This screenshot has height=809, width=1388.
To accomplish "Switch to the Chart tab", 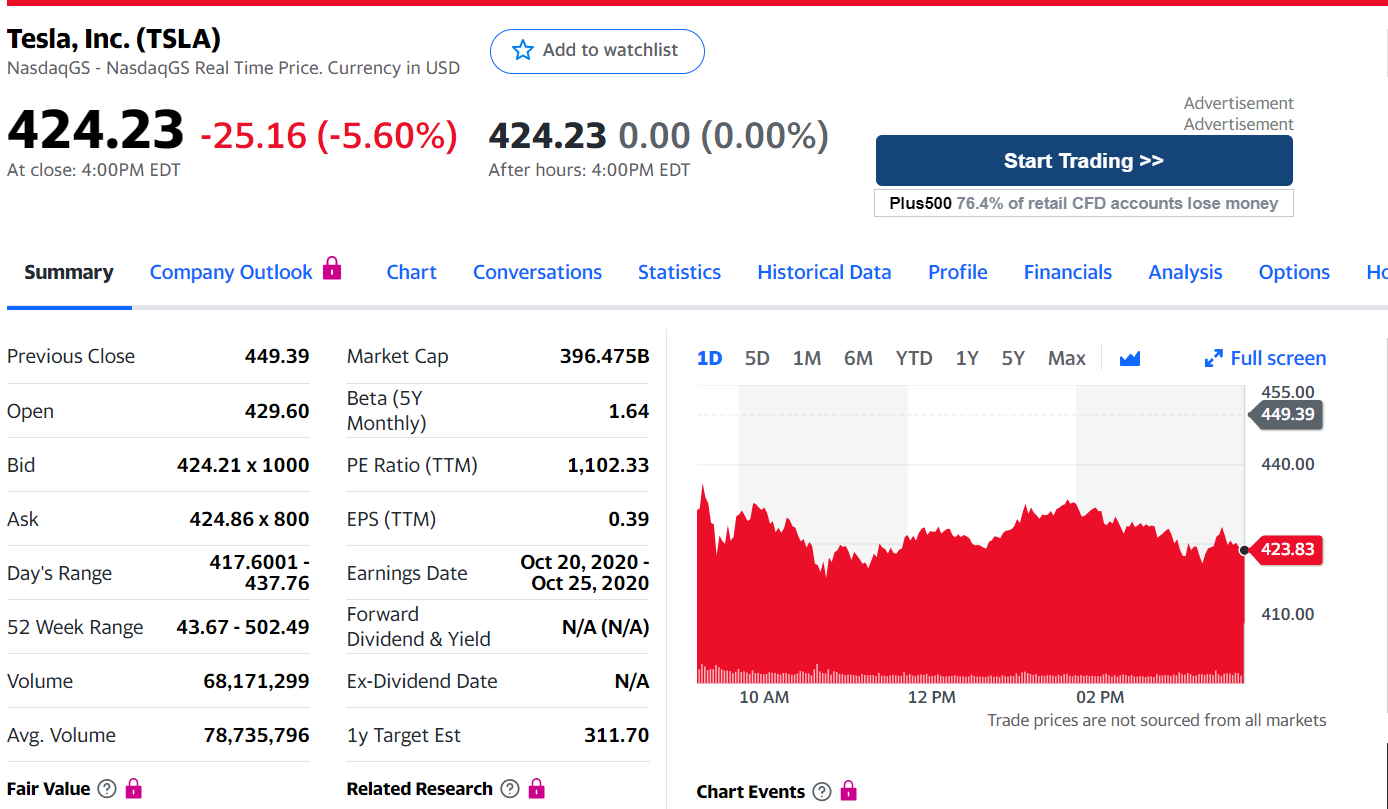I will [x=412, y=272].
